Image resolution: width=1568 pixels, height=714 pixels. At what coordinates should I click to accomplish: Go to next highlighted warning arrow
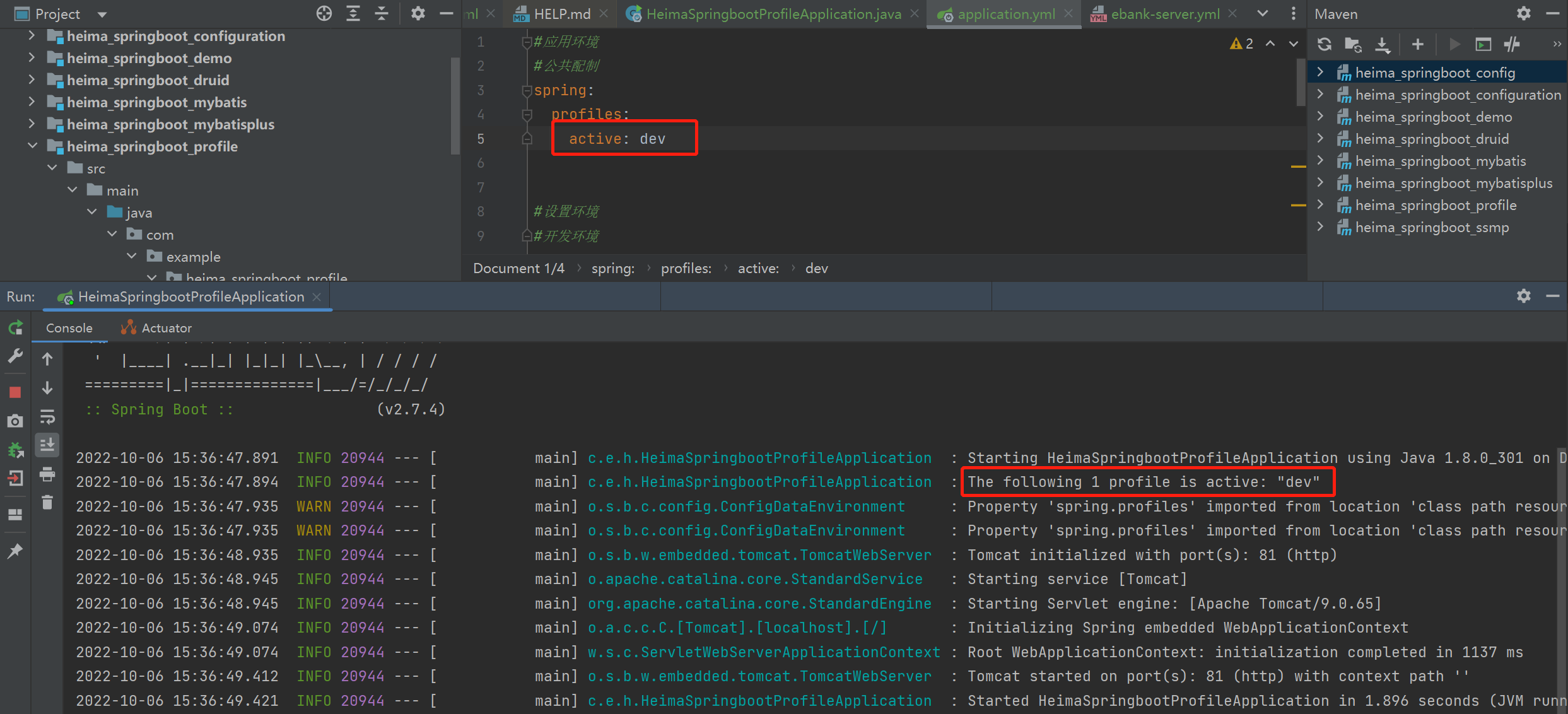click(x=1294, y=44)
